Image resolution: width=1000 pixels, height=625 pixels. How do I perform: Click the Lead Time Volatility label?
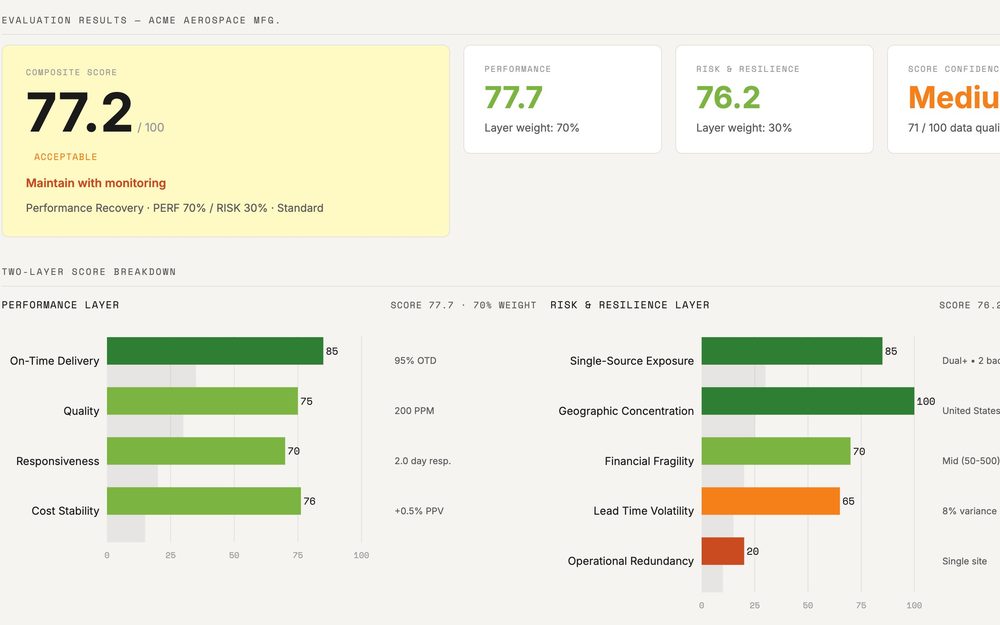point(643,511)
